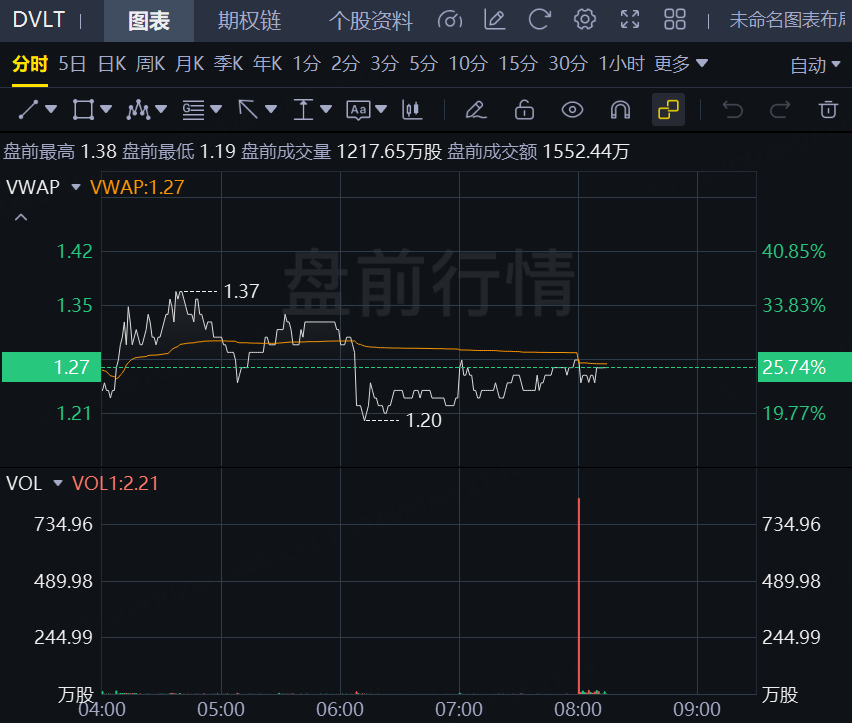
Task: Click the pencil edit drawing icon
Action: [x=476, y=110]
